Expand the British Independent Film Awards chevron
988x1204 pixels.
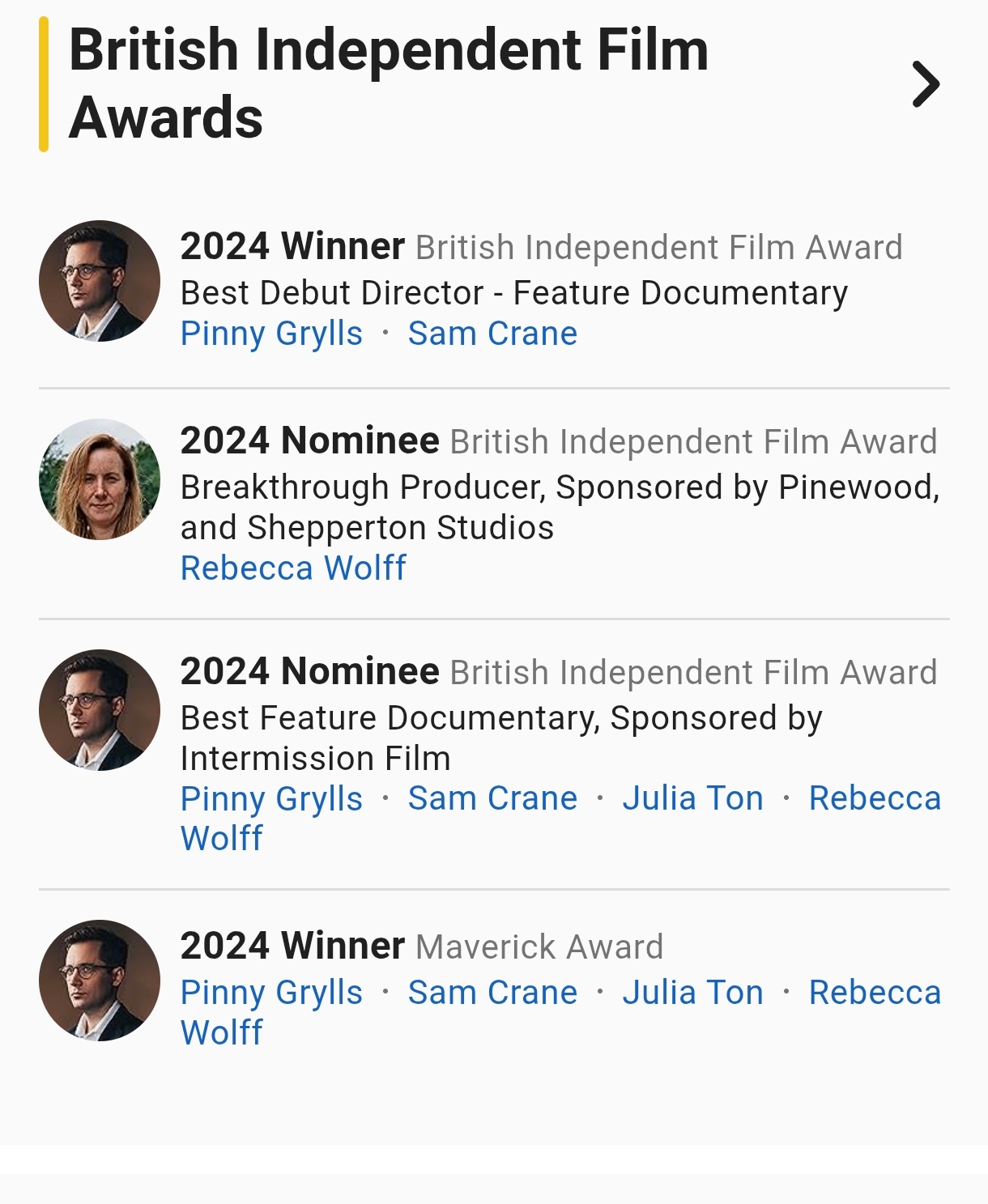925,84
